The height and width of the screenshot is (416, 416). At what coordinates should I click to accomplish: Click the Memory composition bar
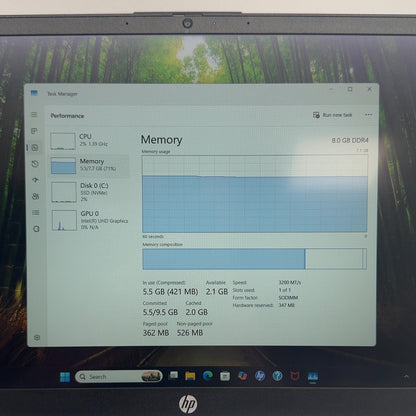tap(255, 259)
